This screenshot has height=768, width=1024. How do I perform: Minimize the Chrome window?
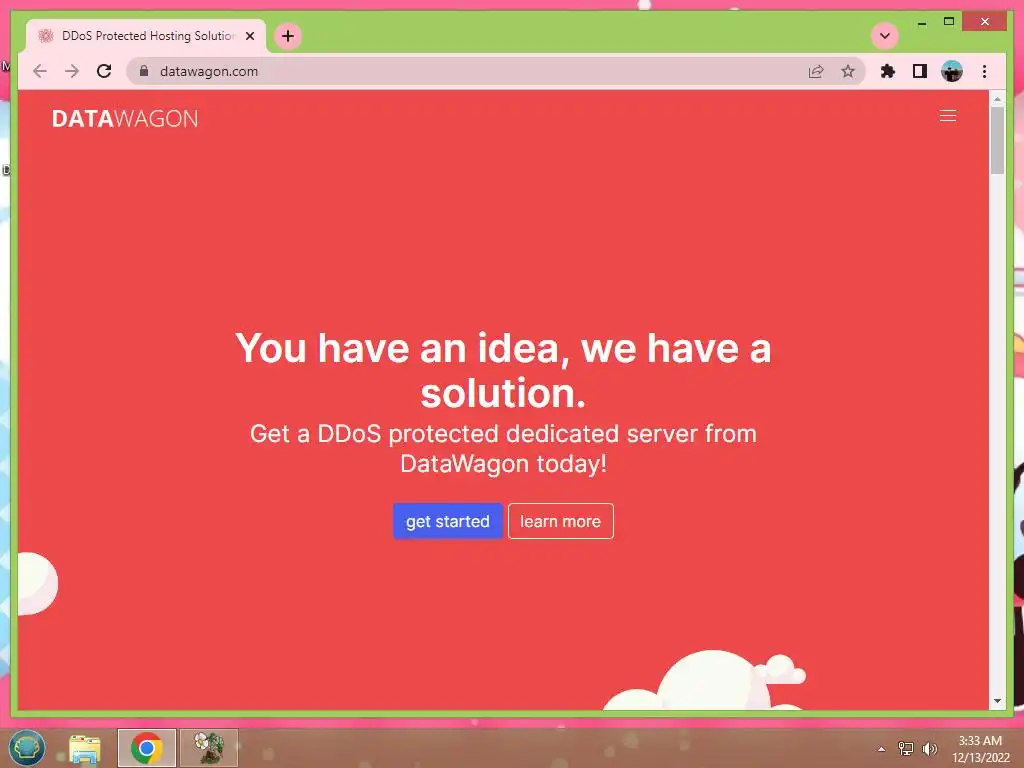coord(922,22)
